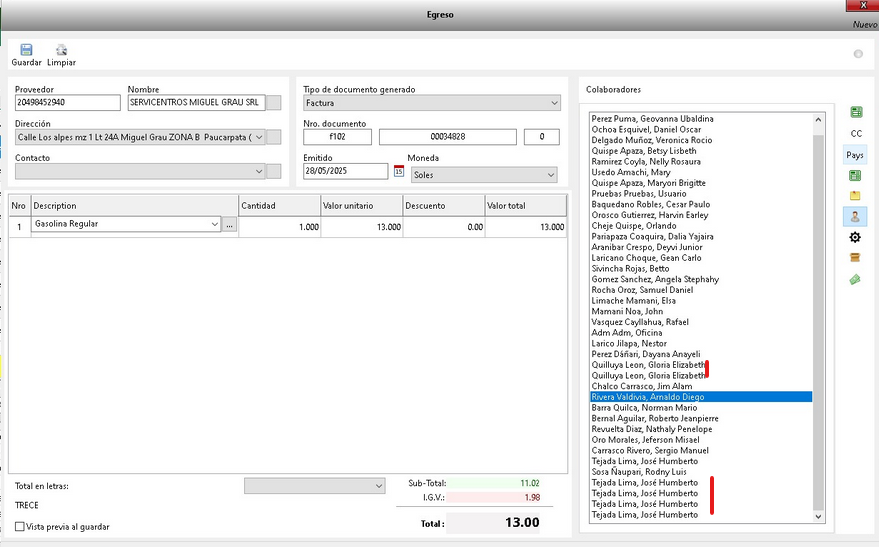Image resolution: width=879 pixels, height=547 pixels.
Task: Click the Limpiar clear icon
Action: coord(61,50)
